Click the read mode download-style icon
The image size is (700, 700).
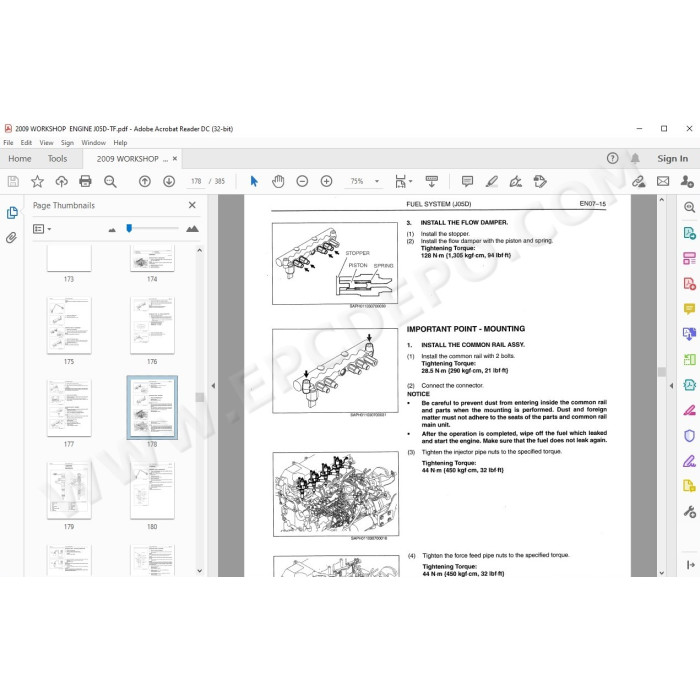[431, 181]
